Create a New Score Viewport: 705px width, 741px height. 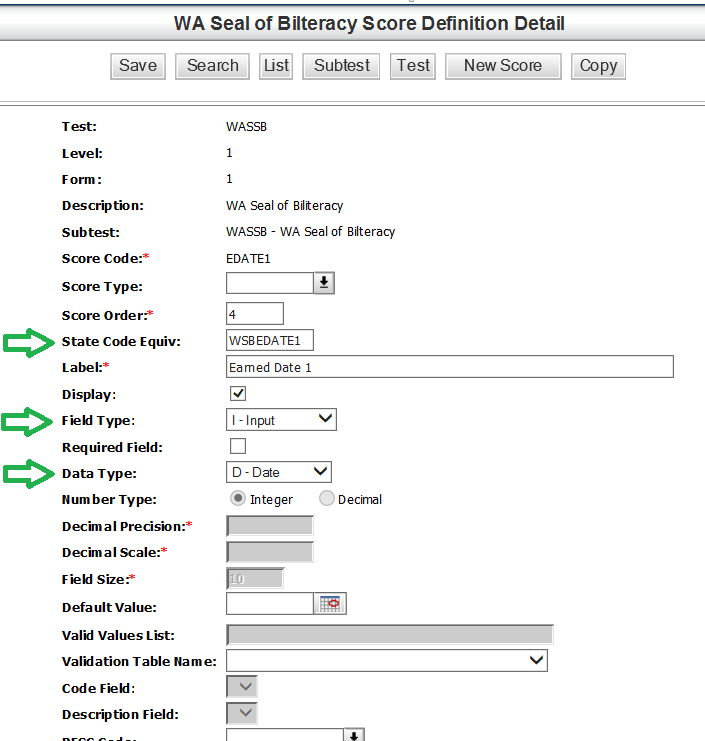pyautogui.click(x=502, y=66)
